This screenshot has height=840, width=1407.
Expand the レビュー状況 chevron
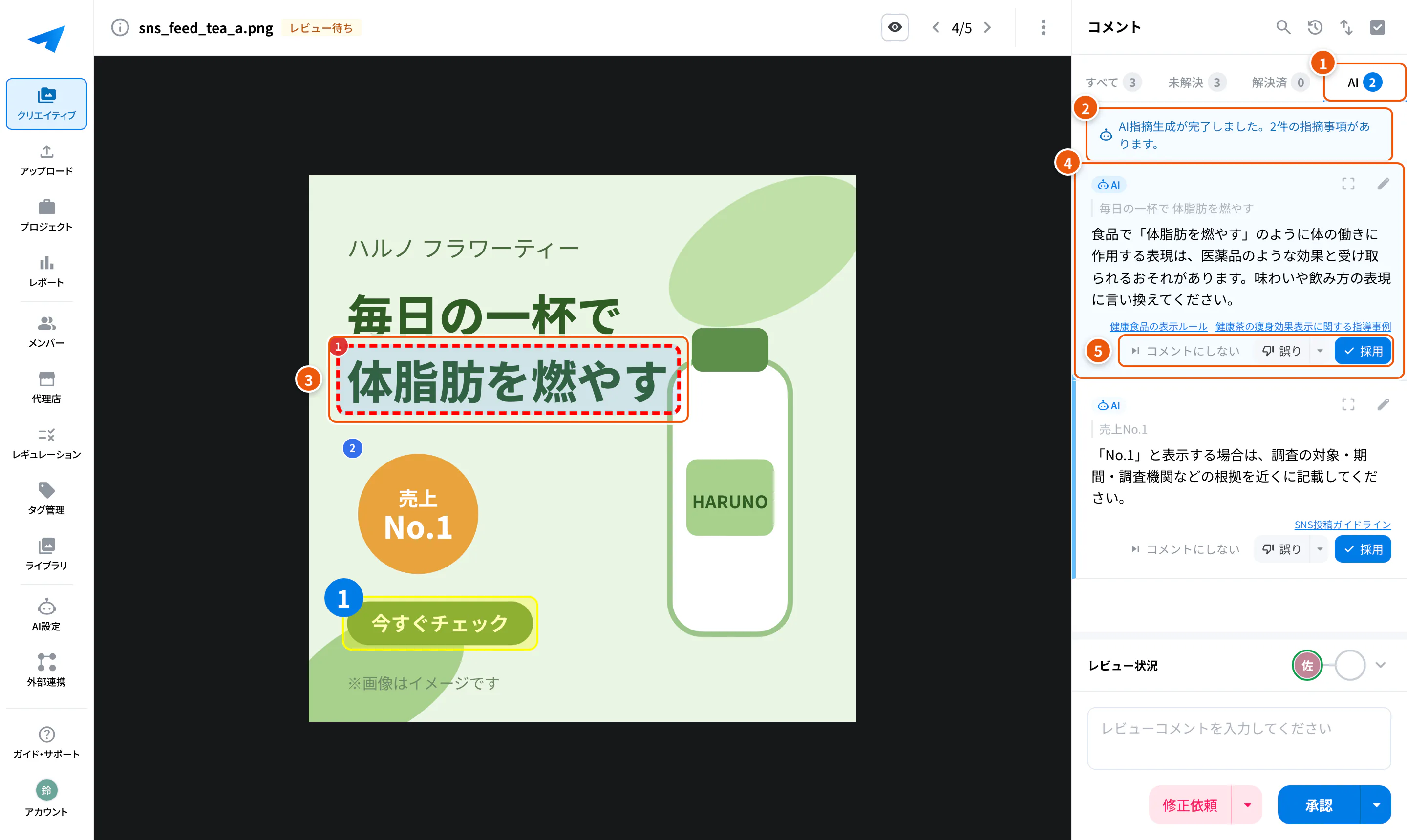[x=1381, y=665]
